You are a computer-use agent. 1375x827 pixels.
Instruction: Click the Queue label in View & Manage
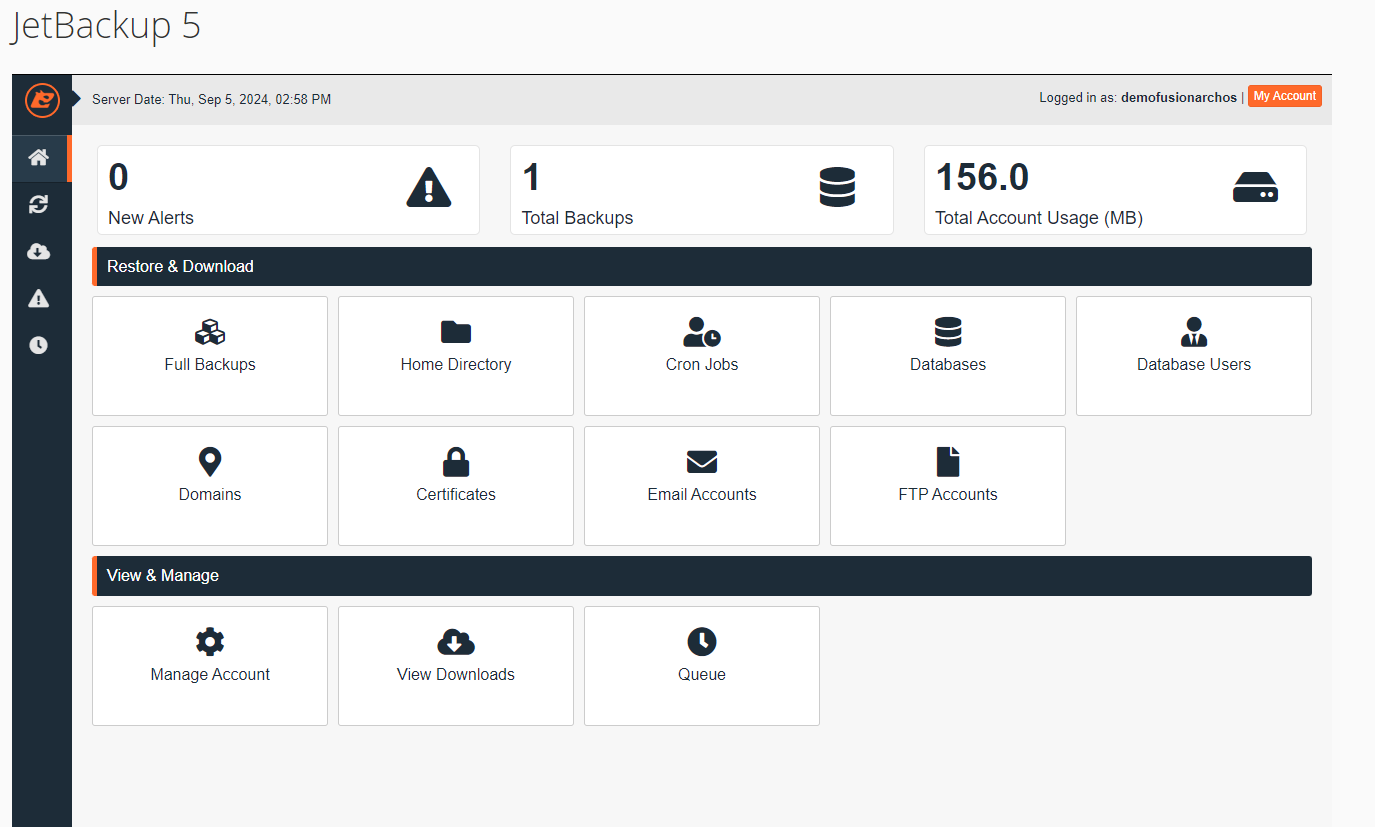[702, 675]
